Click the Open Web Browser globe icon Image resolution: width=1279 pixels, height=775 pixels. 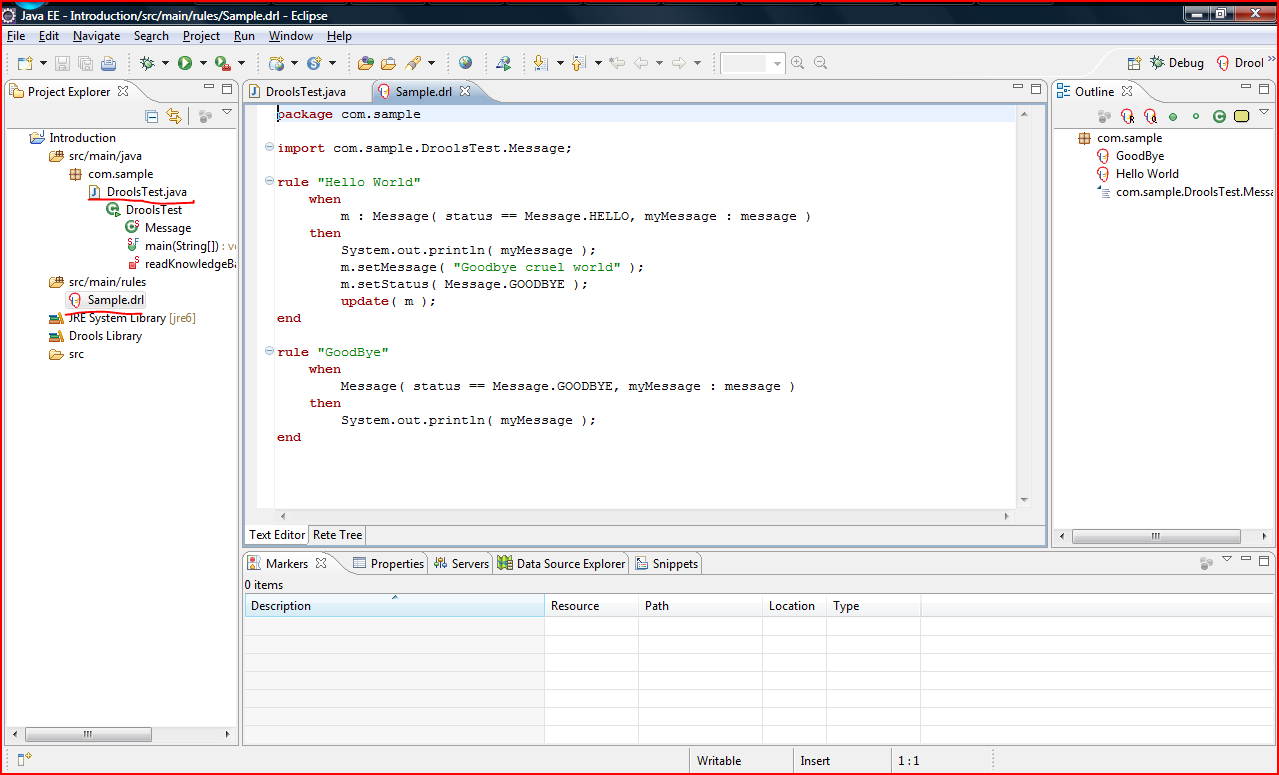click(x=465, y=63)
